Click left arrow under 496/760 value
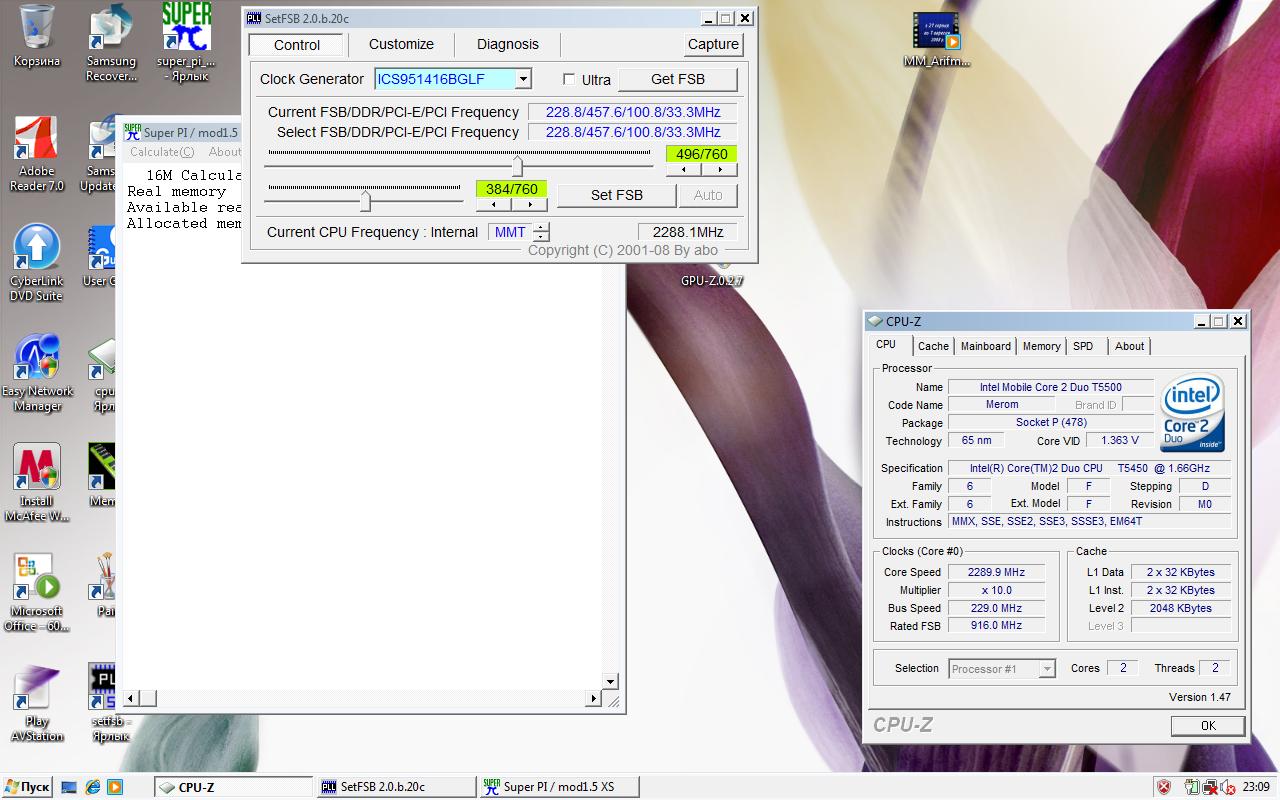Image resolution: width=1280 pixels, height=800 pixels. click(x=683, y=170)
